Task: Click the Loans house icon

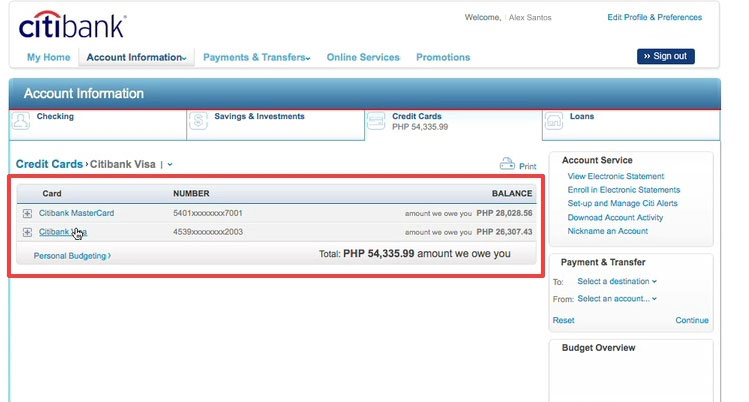Action: (554, 121)
